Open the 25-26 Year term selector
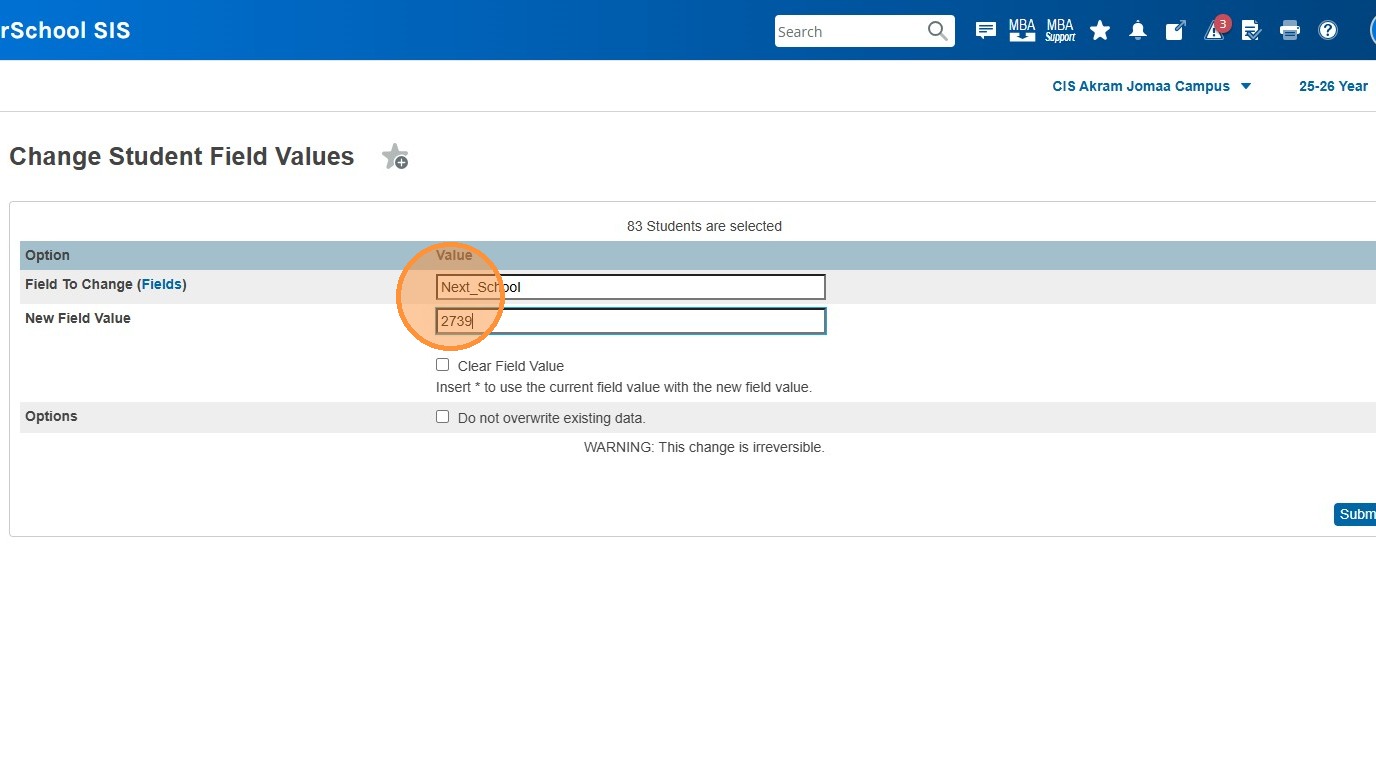Viewport: 1376px width, 769px height. 1334,86
